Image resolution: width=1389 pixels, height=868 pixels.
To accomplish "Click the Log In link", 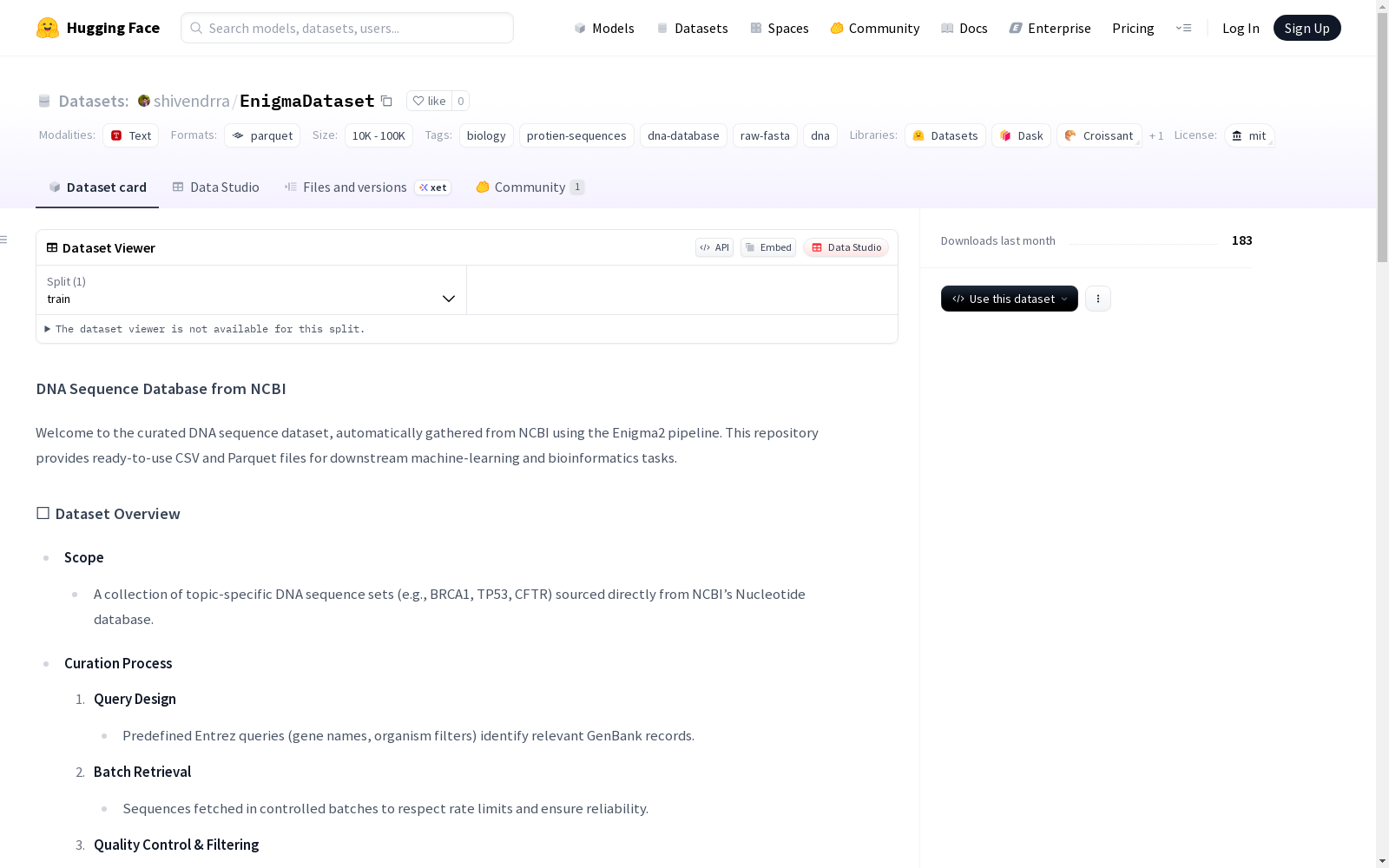I will point(1241,28).
